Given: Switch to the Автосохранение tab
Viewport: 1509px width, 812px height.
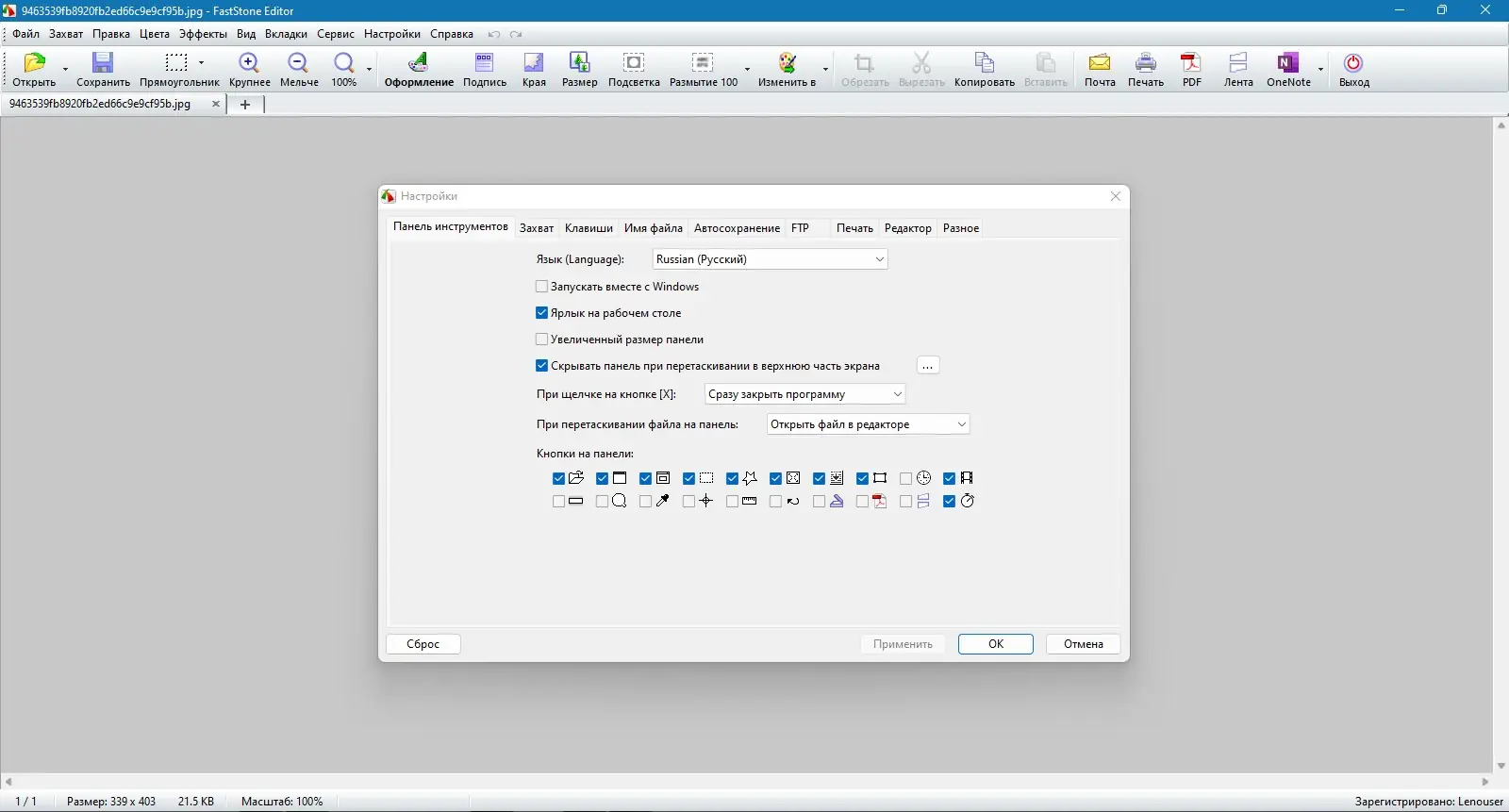Looking at the screenshot, I should click(x=737, y=228).
